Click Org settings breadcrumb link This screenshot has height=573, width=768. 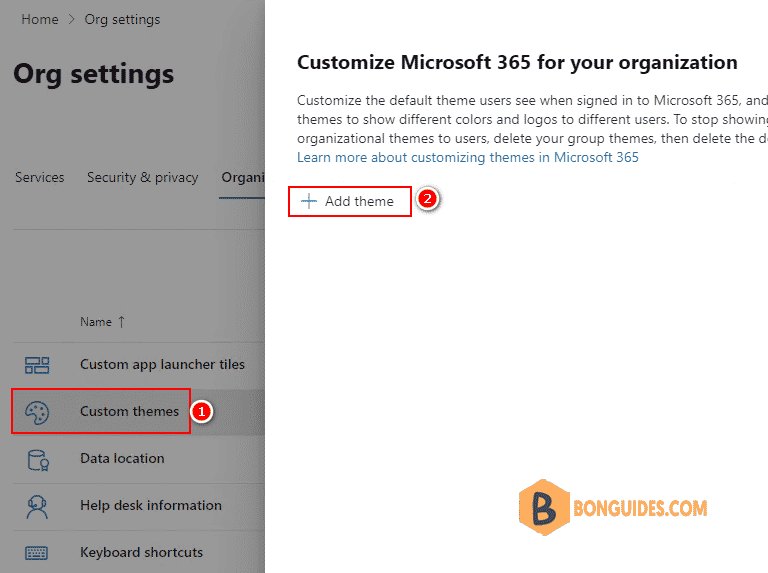click(x=122, y=20)
